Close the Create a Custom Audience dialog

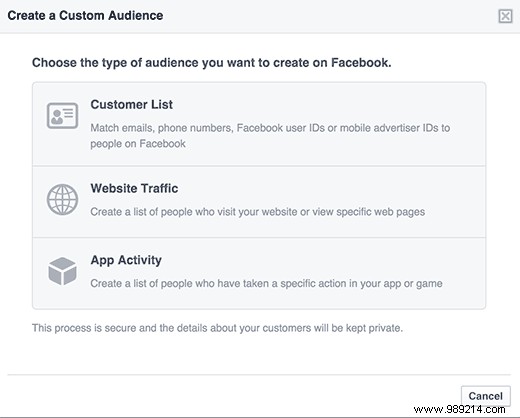tap(505, 16)
